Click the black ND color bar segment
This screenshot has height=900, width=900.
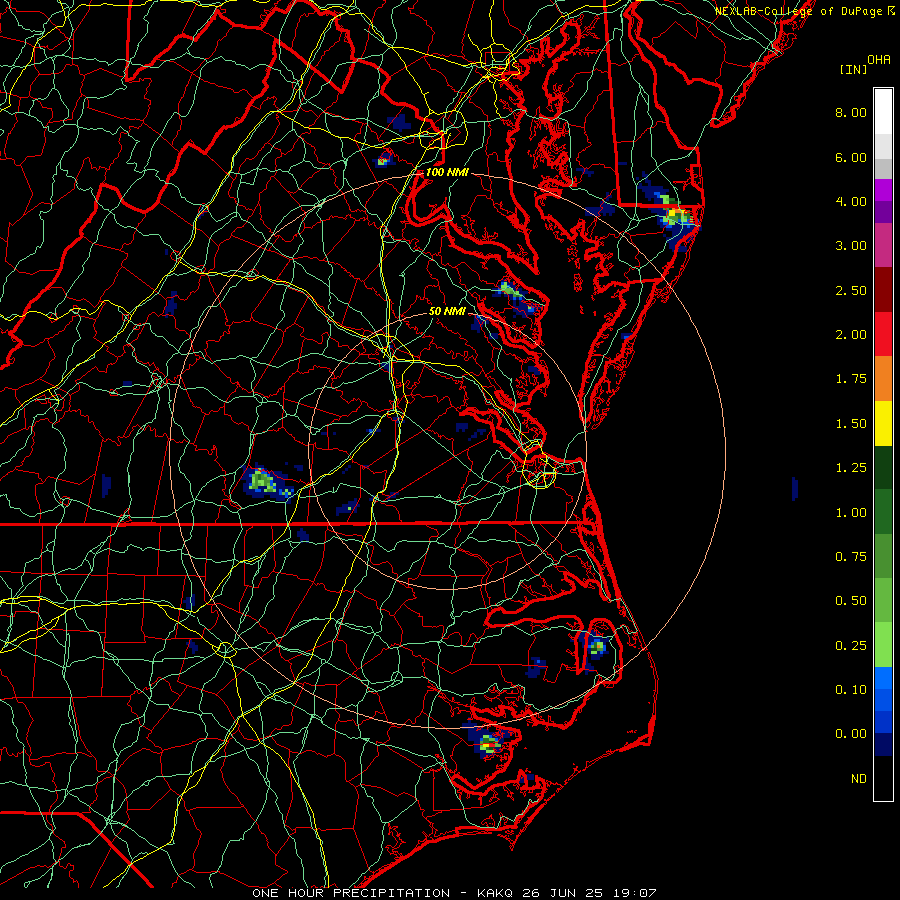(x=883, y=778)
